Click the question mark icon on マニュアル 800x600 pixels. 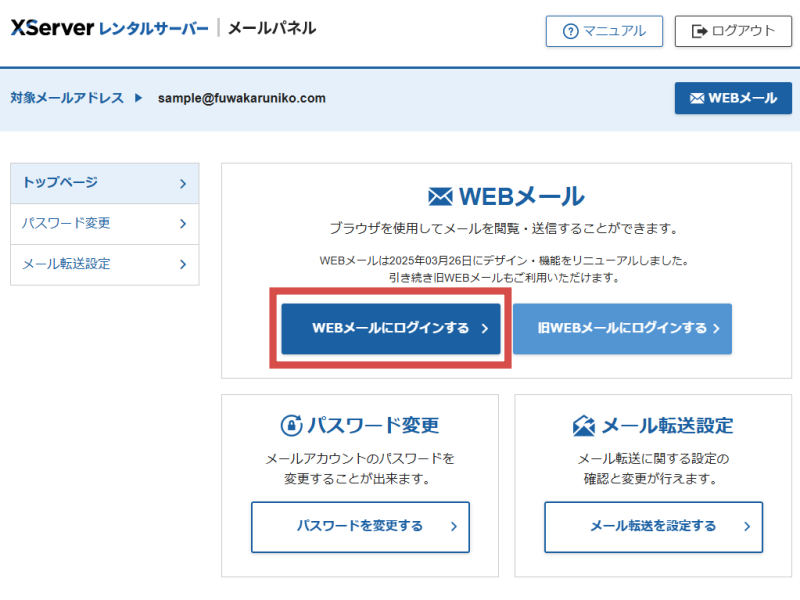coord(570,32)
